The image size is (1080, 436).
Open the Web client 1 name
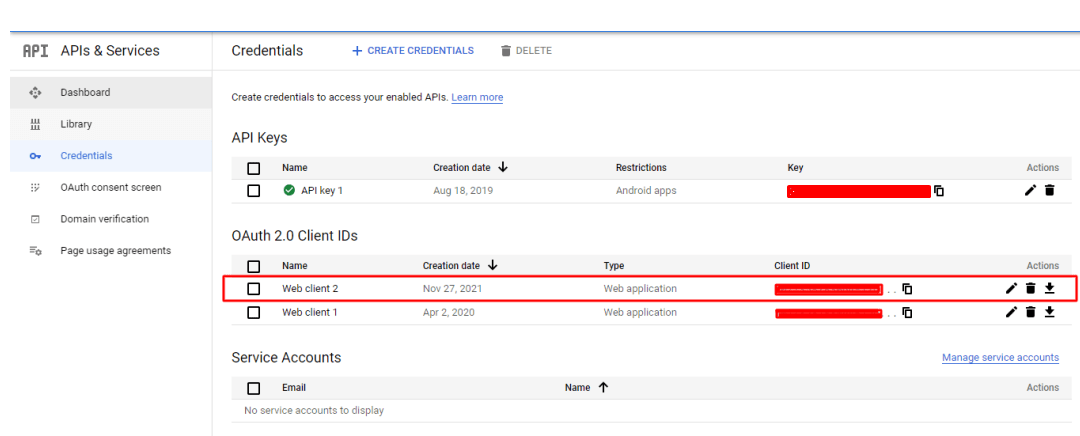click(x=310, y=312)
